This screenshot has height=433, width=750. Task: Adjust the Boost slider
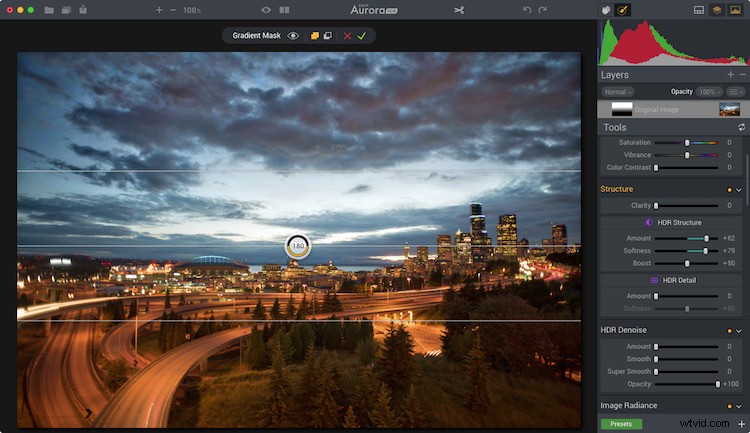[686, 264]
